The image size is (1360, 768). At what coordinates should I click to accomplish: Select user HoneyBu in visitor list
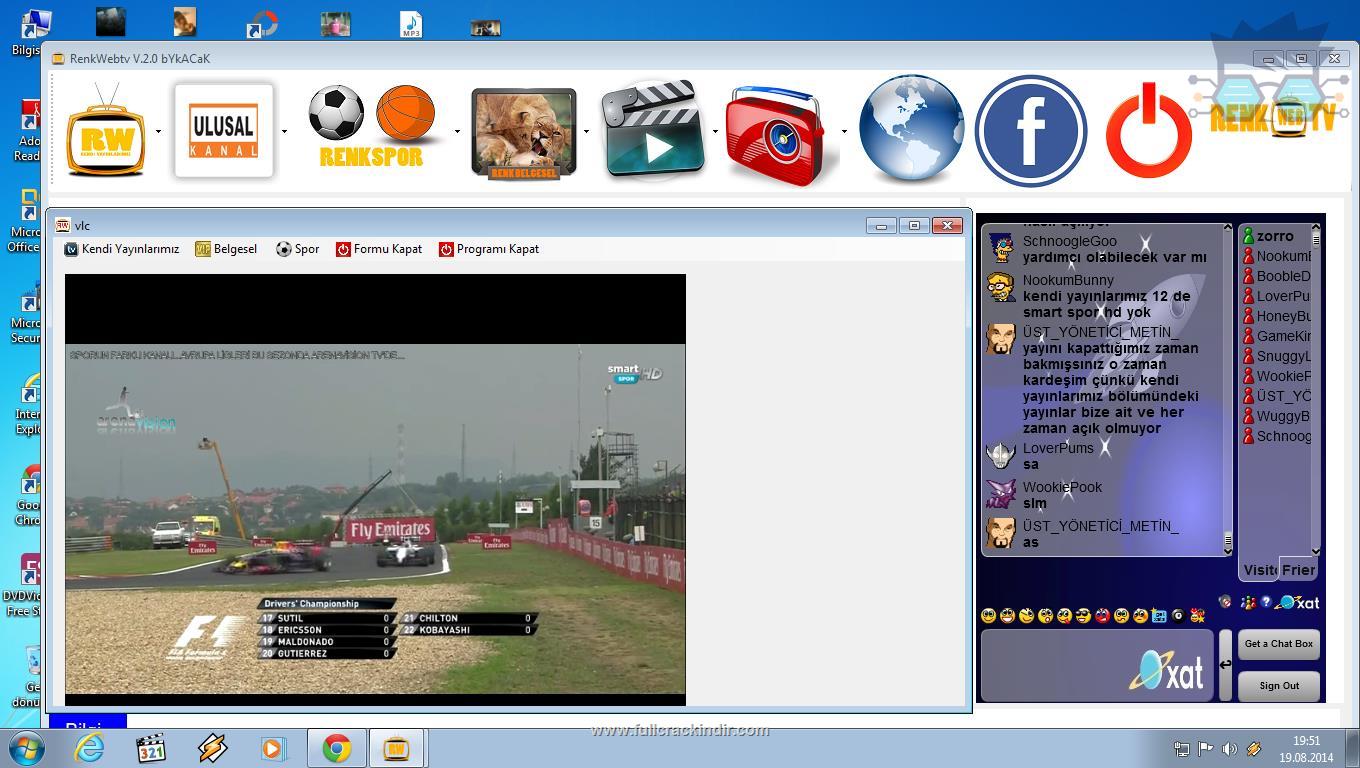pos(1276,316)
